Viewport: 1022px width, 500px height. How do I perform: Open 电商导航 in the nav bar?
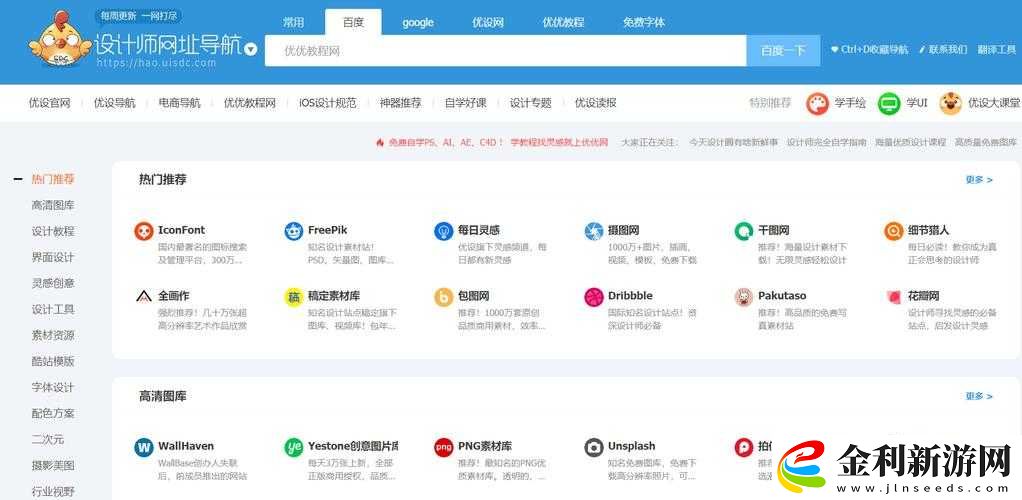click(x=180, y=103)
